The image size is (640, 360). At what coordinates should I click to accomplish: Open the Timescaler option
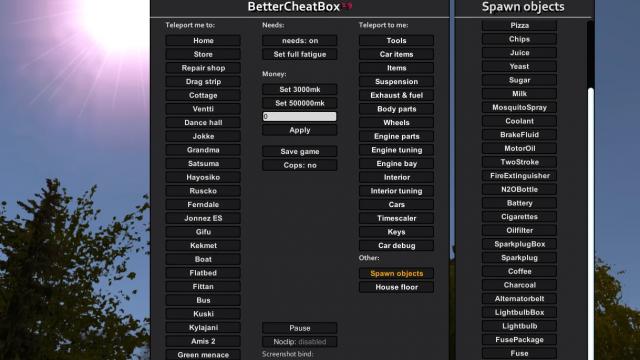[x=396, y=218]
